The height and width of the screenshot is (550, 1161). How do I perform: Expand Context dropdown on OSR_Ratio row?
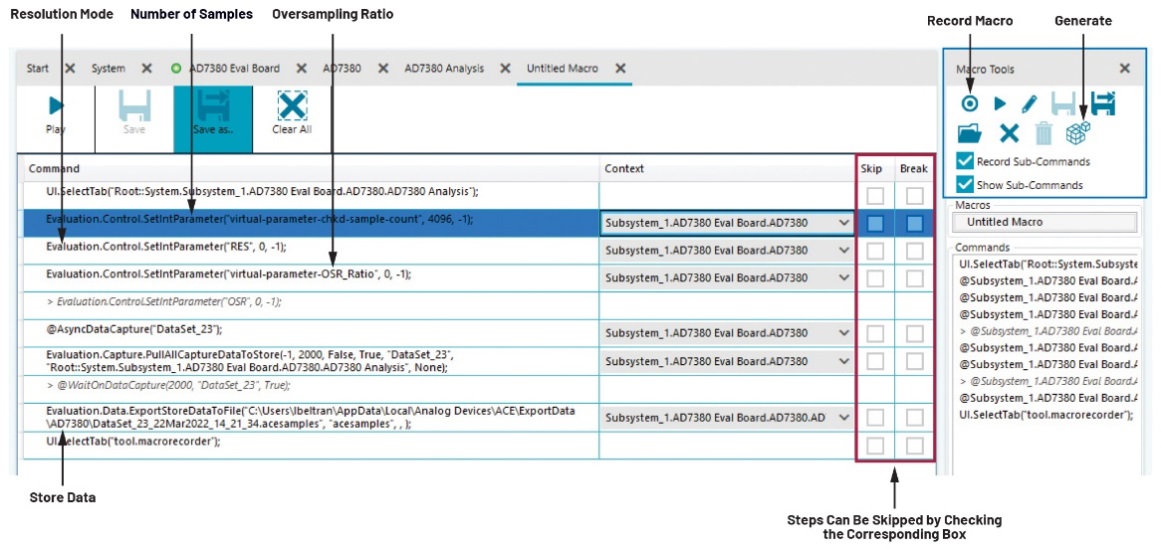click(843, 278)
